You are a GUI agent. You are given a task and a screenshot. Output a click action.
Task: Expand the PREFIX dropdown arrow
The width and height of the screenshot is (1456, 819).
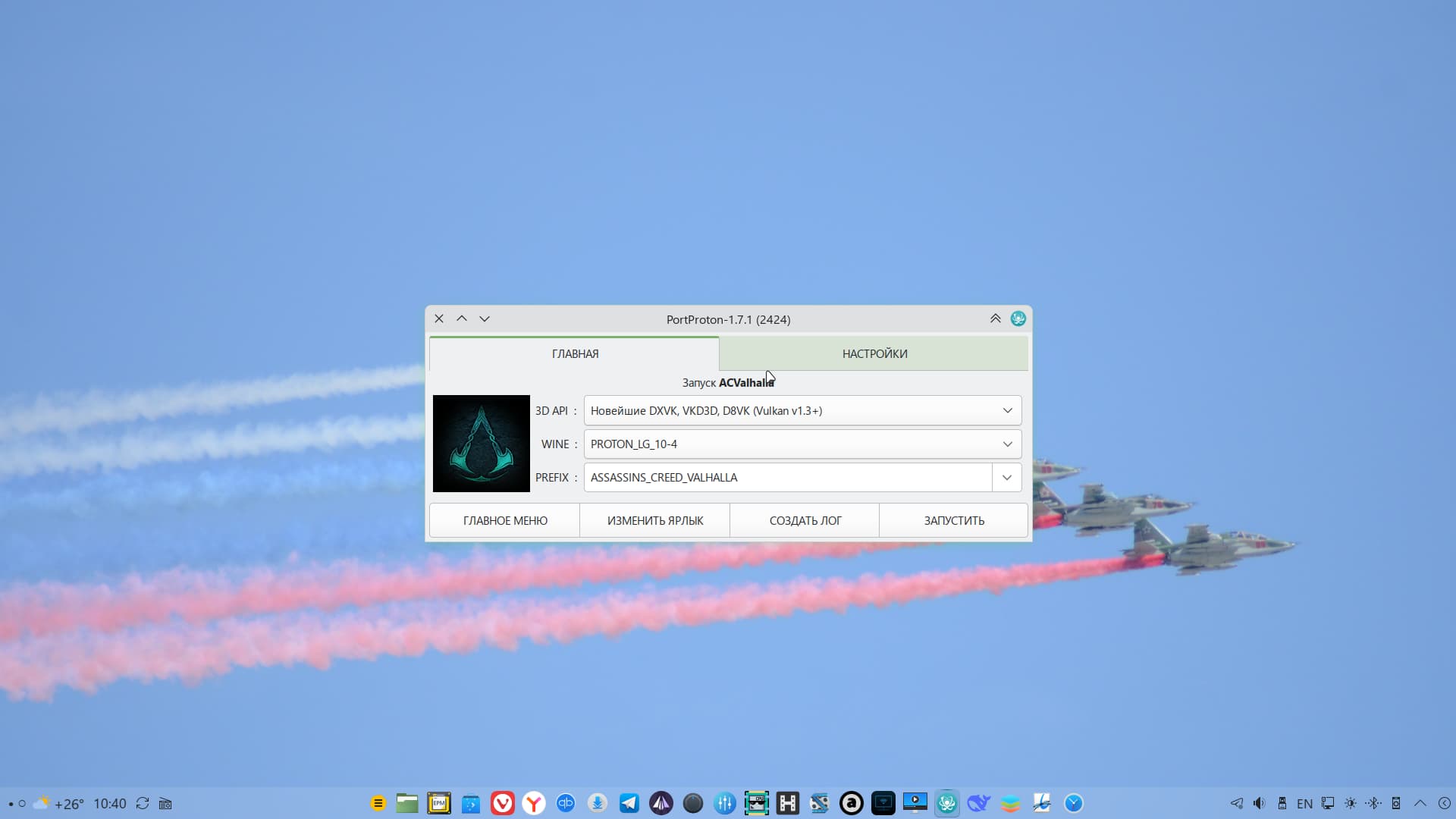pyautogui.click(x=1006, y=477)
